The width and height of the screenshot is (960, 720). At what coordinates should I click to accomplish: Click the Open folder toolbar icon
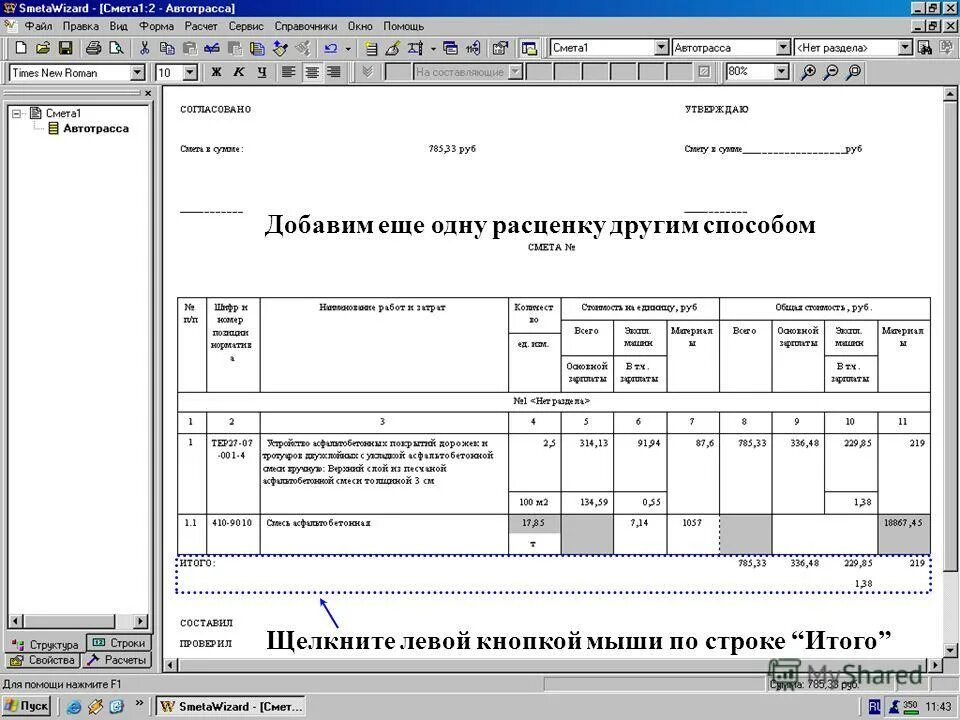pos(43,48)
